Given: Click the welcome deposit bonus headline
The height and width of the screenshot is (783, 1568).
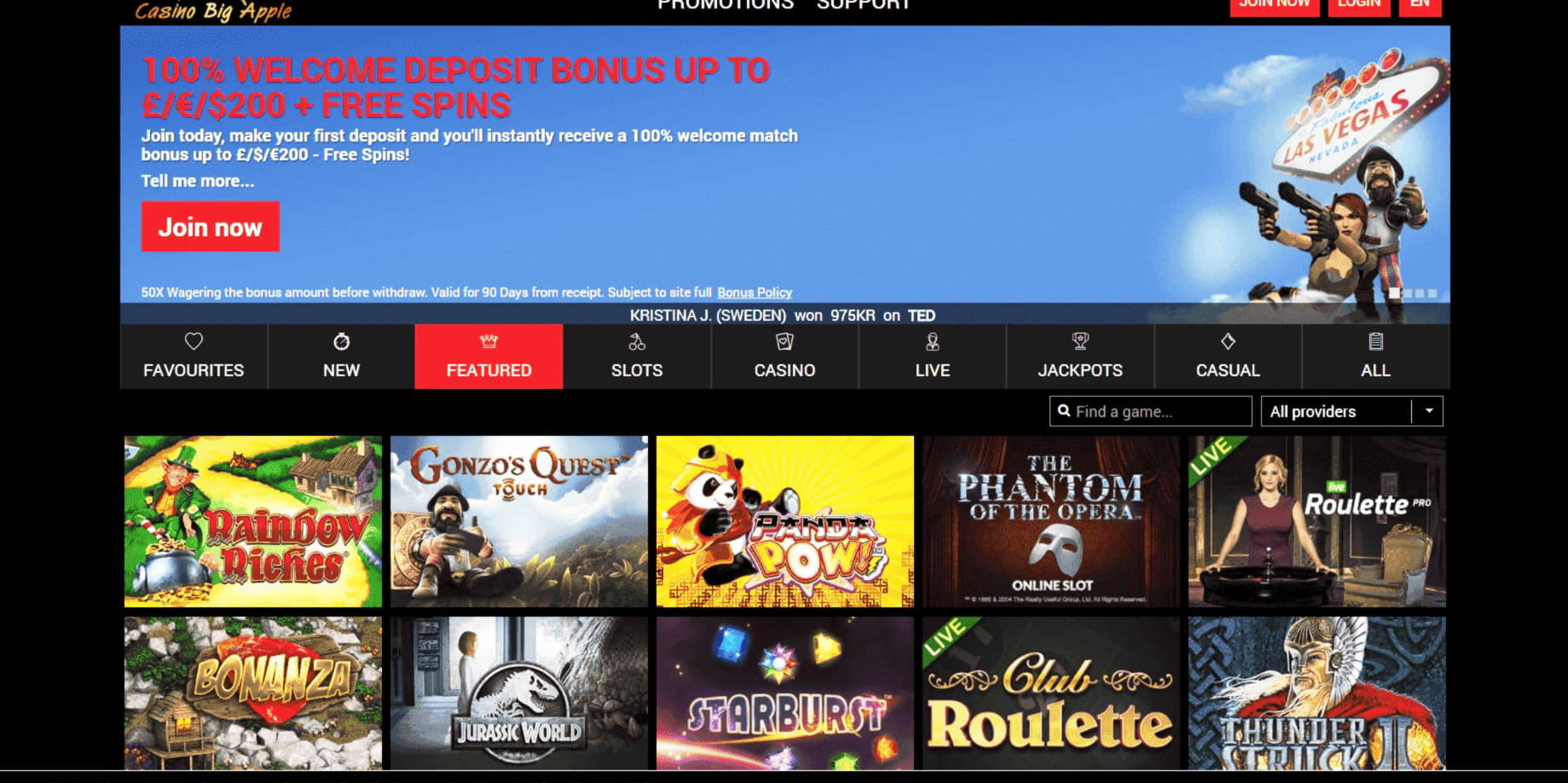Looking at the screenshot, I should (455, 87).
